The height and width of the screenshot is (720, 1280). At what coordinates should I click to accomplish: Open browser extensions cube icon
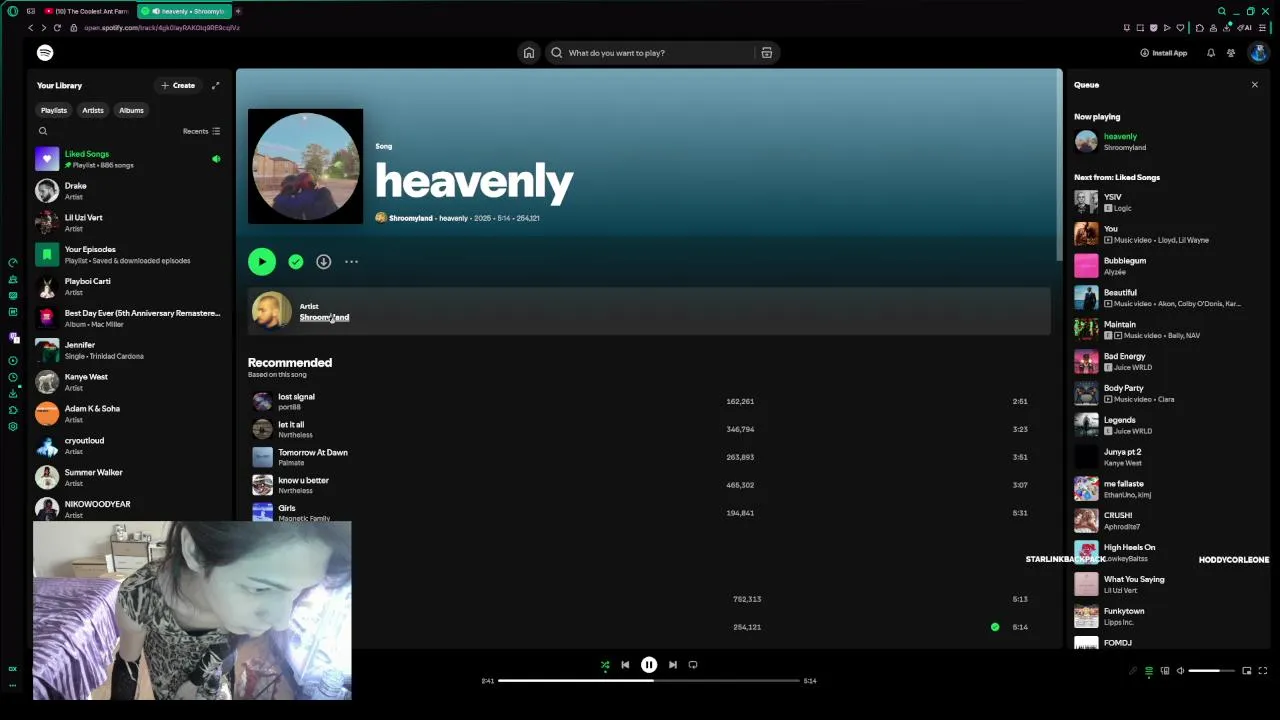[x=1200, y=28]
